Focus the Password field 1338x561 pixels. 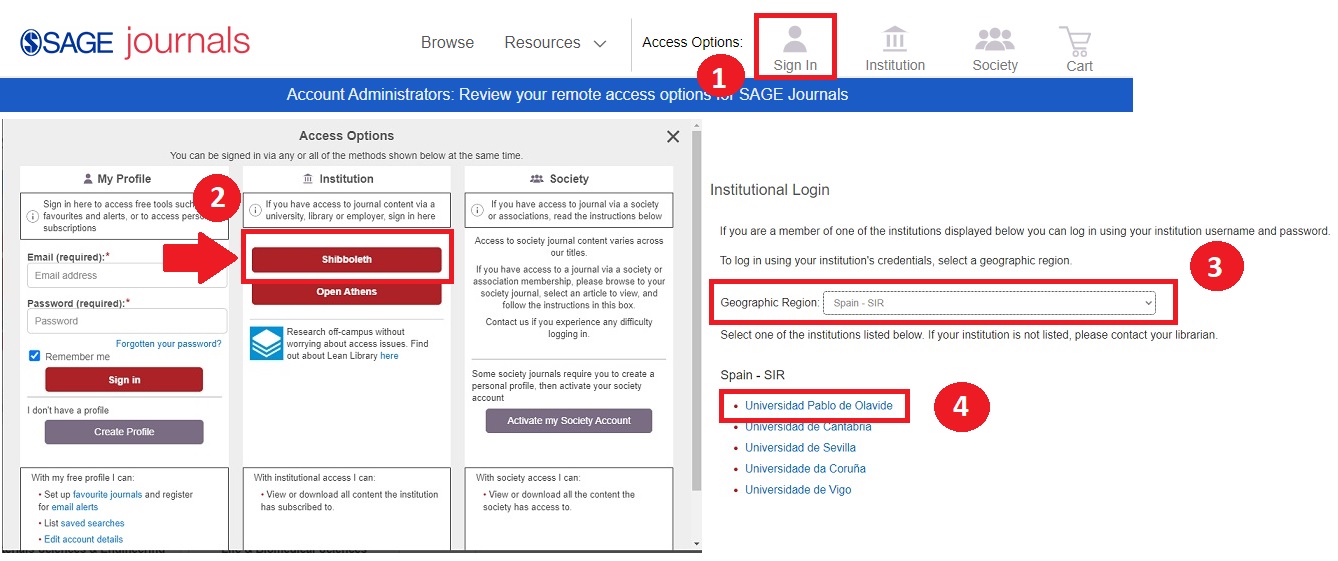click(x=127, y=321)
